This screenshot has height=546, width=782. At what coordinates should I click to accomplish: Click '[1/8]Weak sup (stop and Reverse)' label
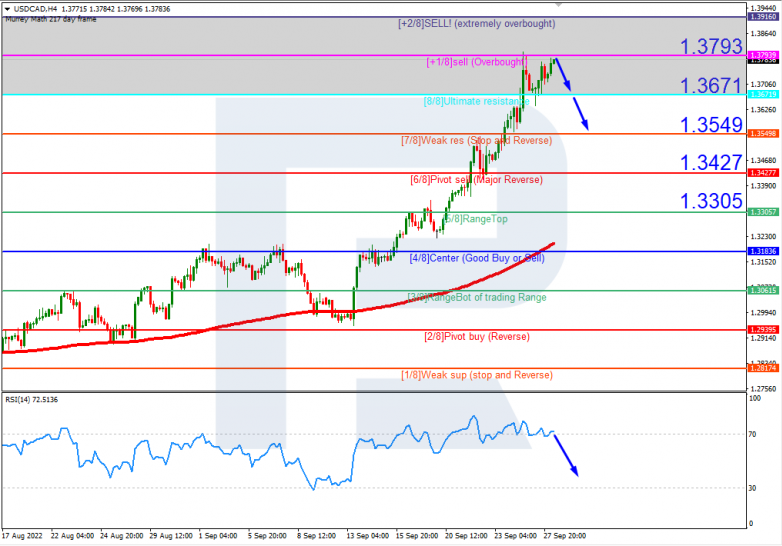(477, 375)
